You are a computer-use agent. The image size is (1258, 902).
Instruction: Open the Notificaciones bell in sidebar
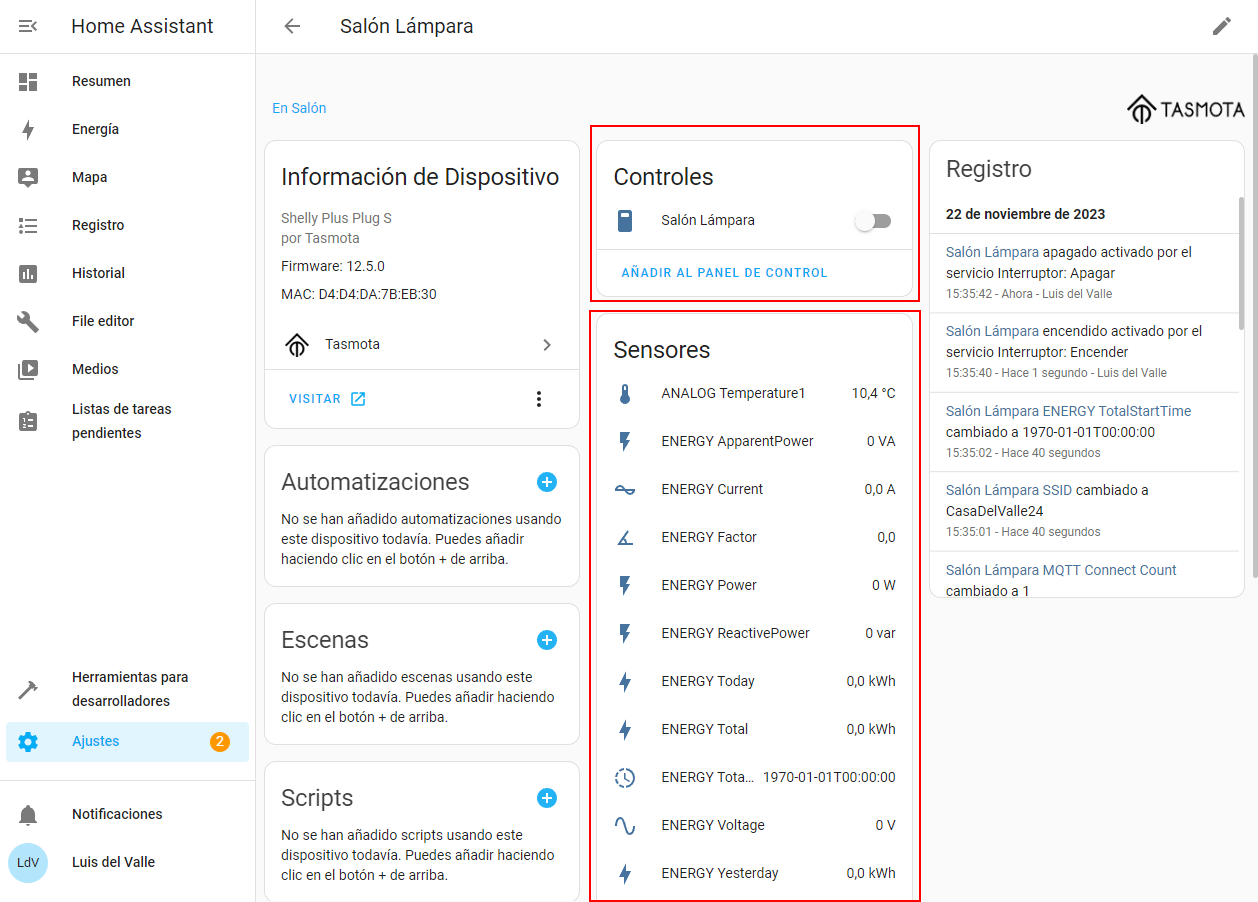tap(28, 814)
